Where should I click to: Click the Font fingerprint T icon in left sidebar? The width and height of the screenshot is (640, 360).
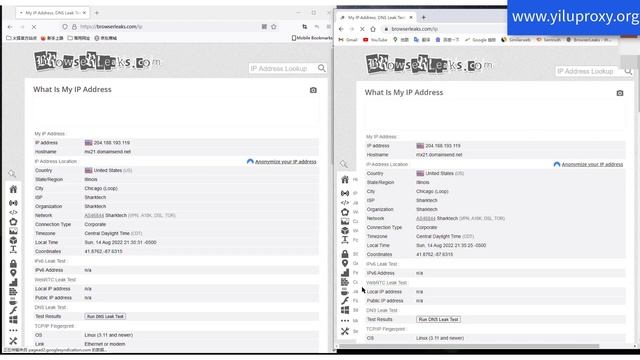tap(13, 249)
